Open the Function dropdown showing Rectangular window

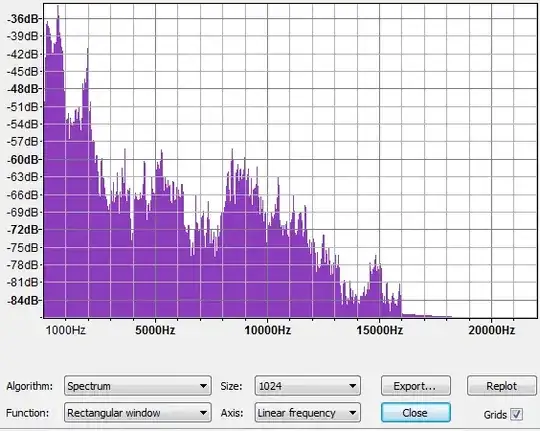tap(138, 412)
